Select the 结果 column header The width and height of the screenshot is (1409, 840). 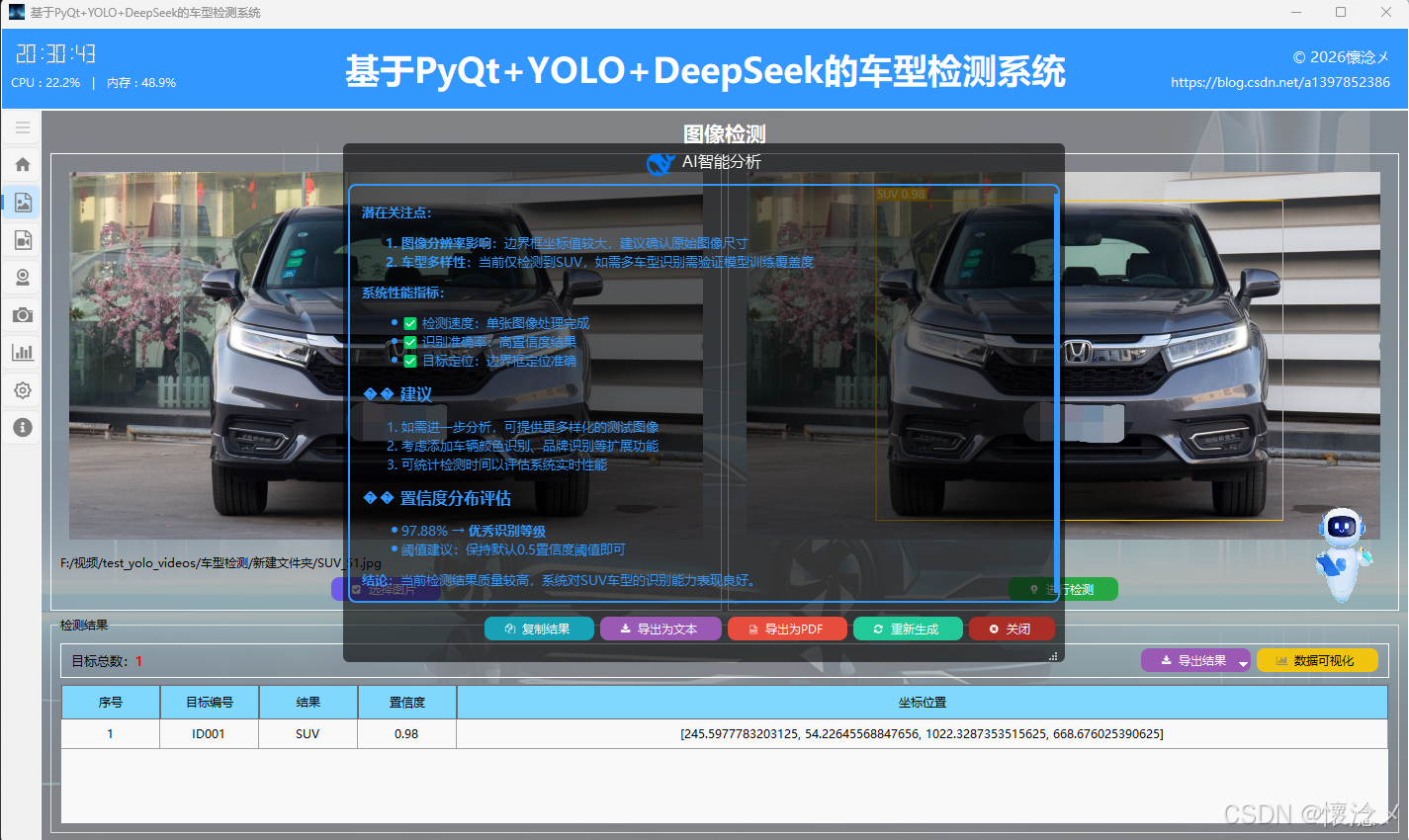(308, 703)
